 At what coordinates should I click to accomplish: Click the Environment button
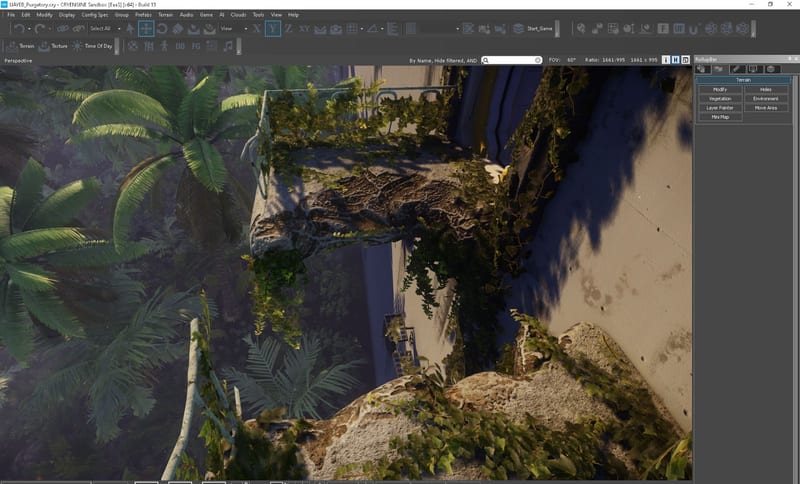point(766,98)
